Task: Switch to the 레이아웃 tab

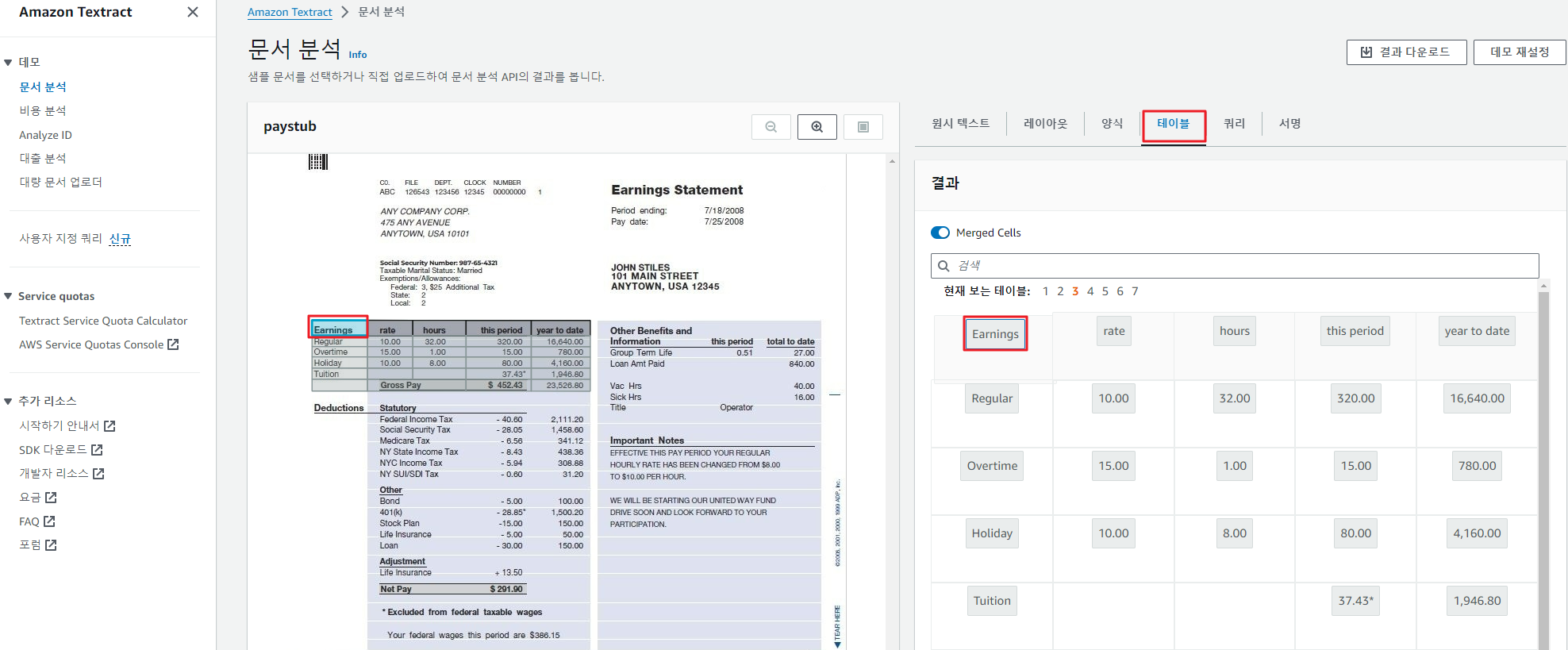Action: click(x=1045, y=123)
